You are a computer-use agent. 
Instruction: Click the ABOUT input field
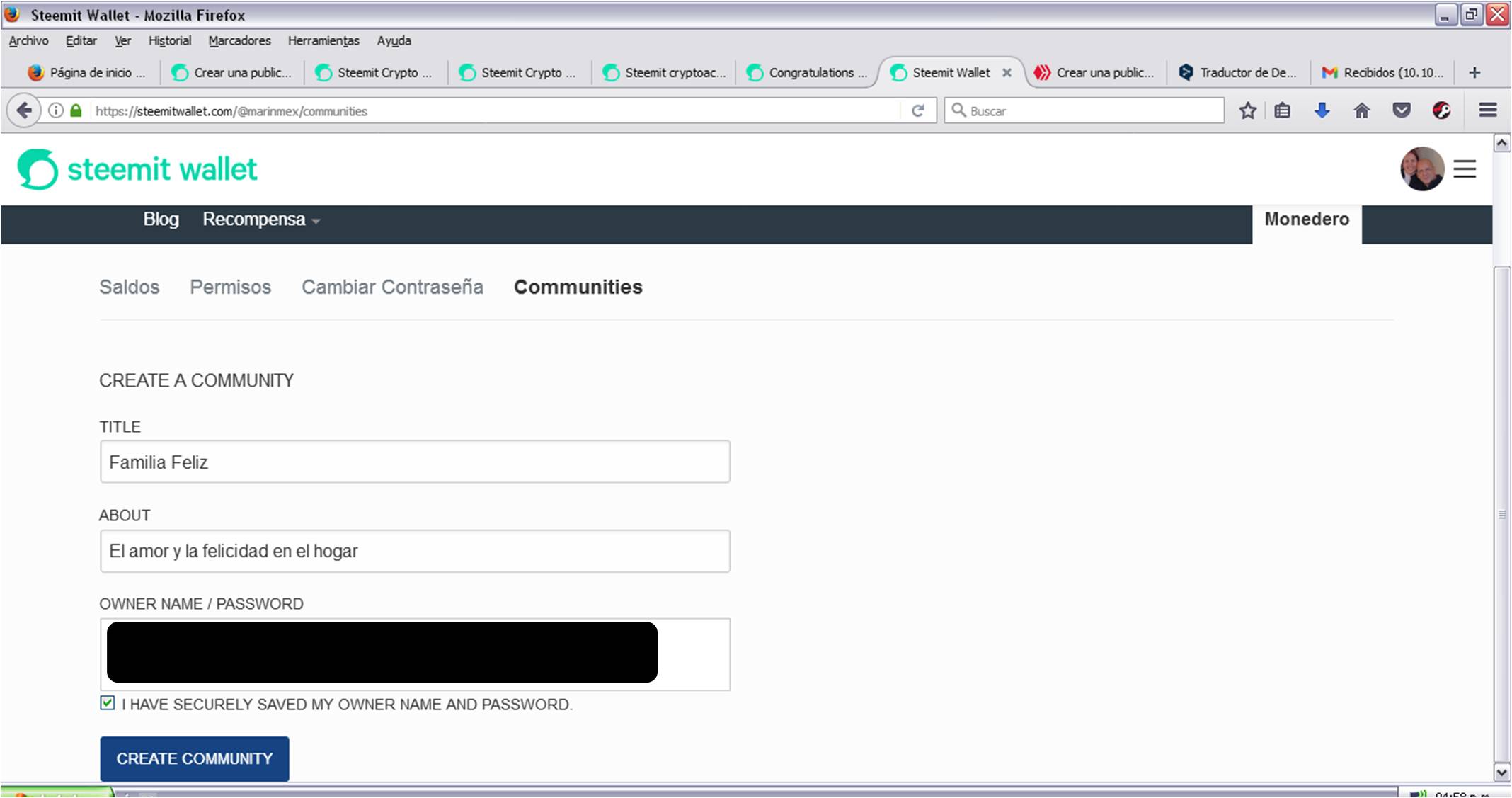415,551
